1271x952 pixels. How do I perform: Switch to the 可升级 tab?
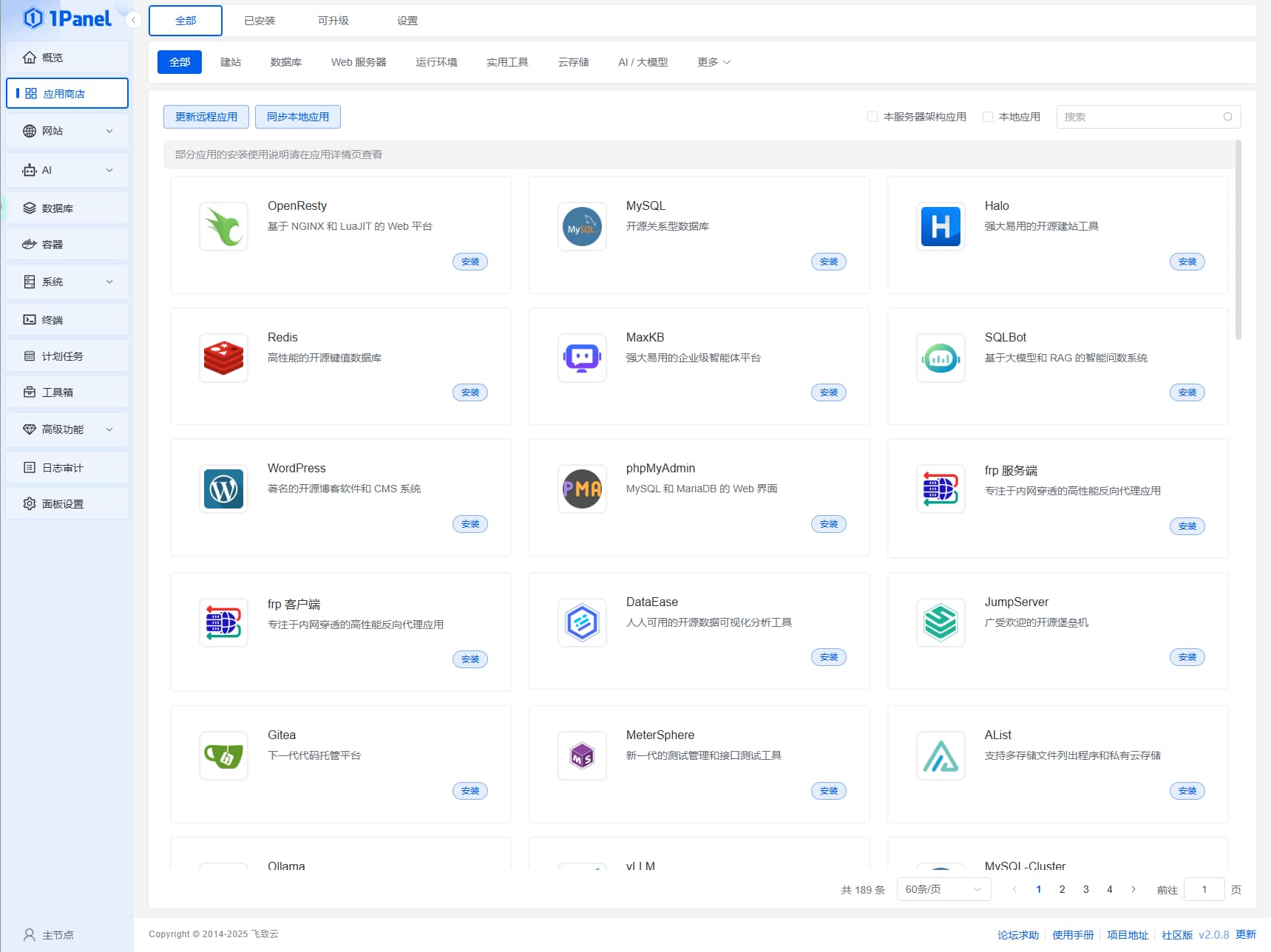point(333,21)
